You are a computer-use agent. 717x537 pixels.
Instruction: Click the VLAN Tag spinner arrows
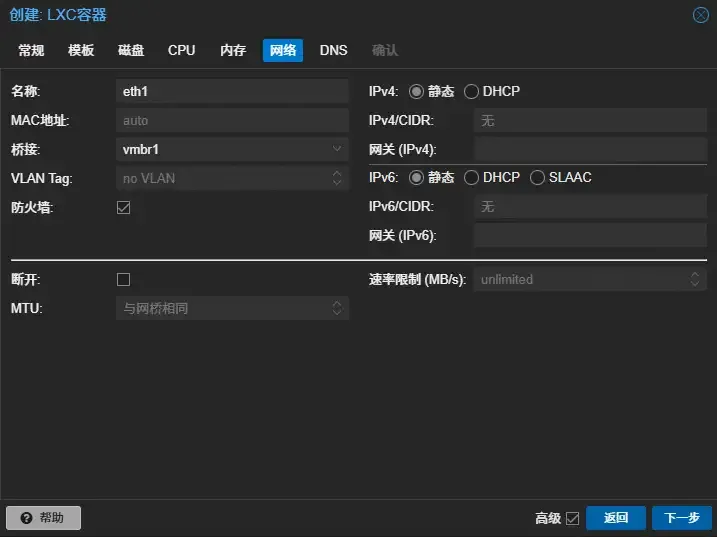tap(337, 178)
